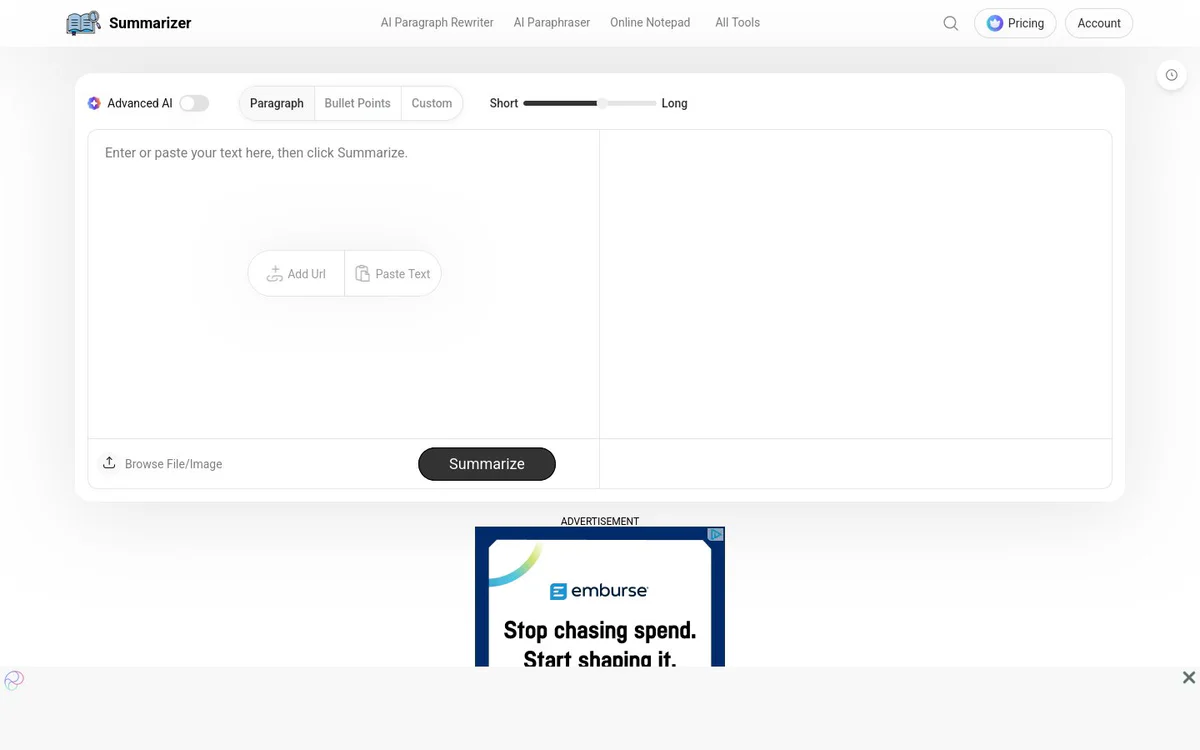Click the text input area placeholder
1200x750 pixels.
(x=256, y=153)
